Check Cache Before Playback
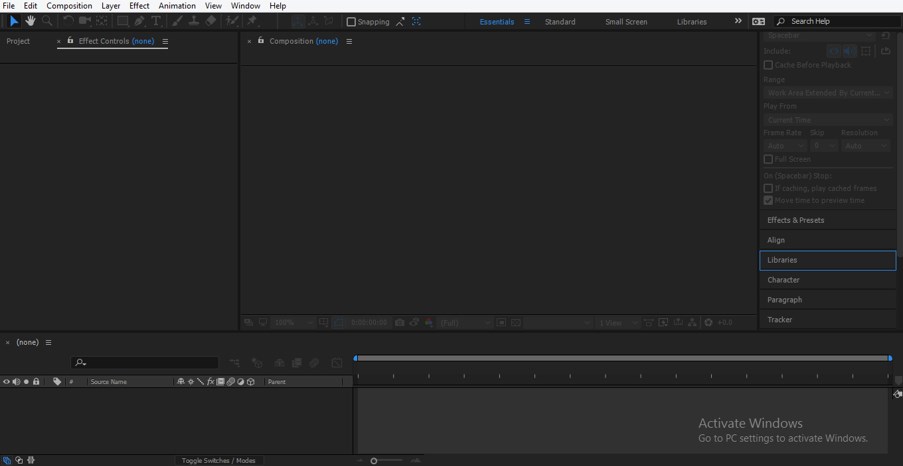Screen dimensions: 903x466 [768, 65]
